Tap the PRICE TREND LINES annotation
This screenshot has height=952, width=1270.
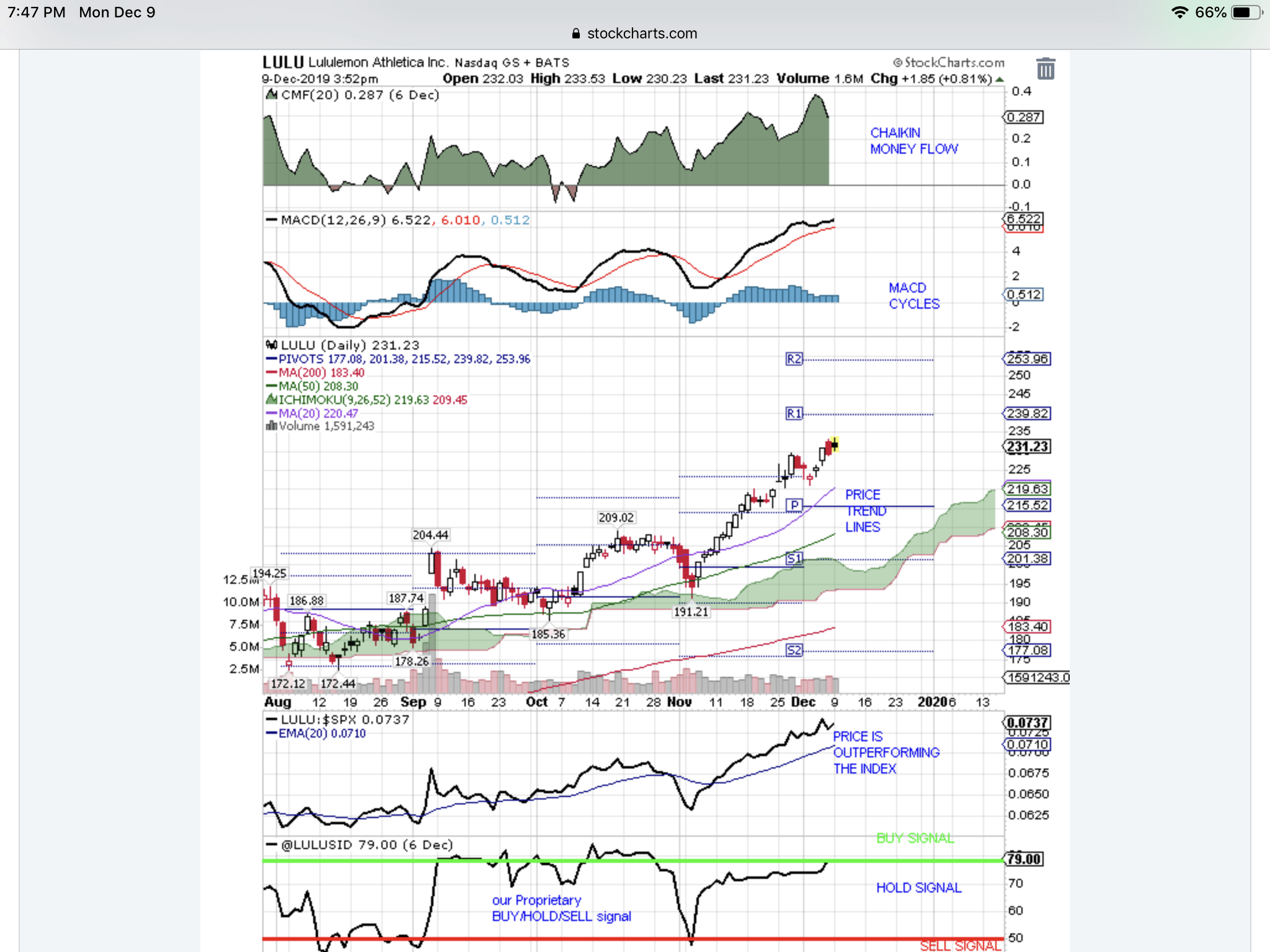tap(866, 511)
